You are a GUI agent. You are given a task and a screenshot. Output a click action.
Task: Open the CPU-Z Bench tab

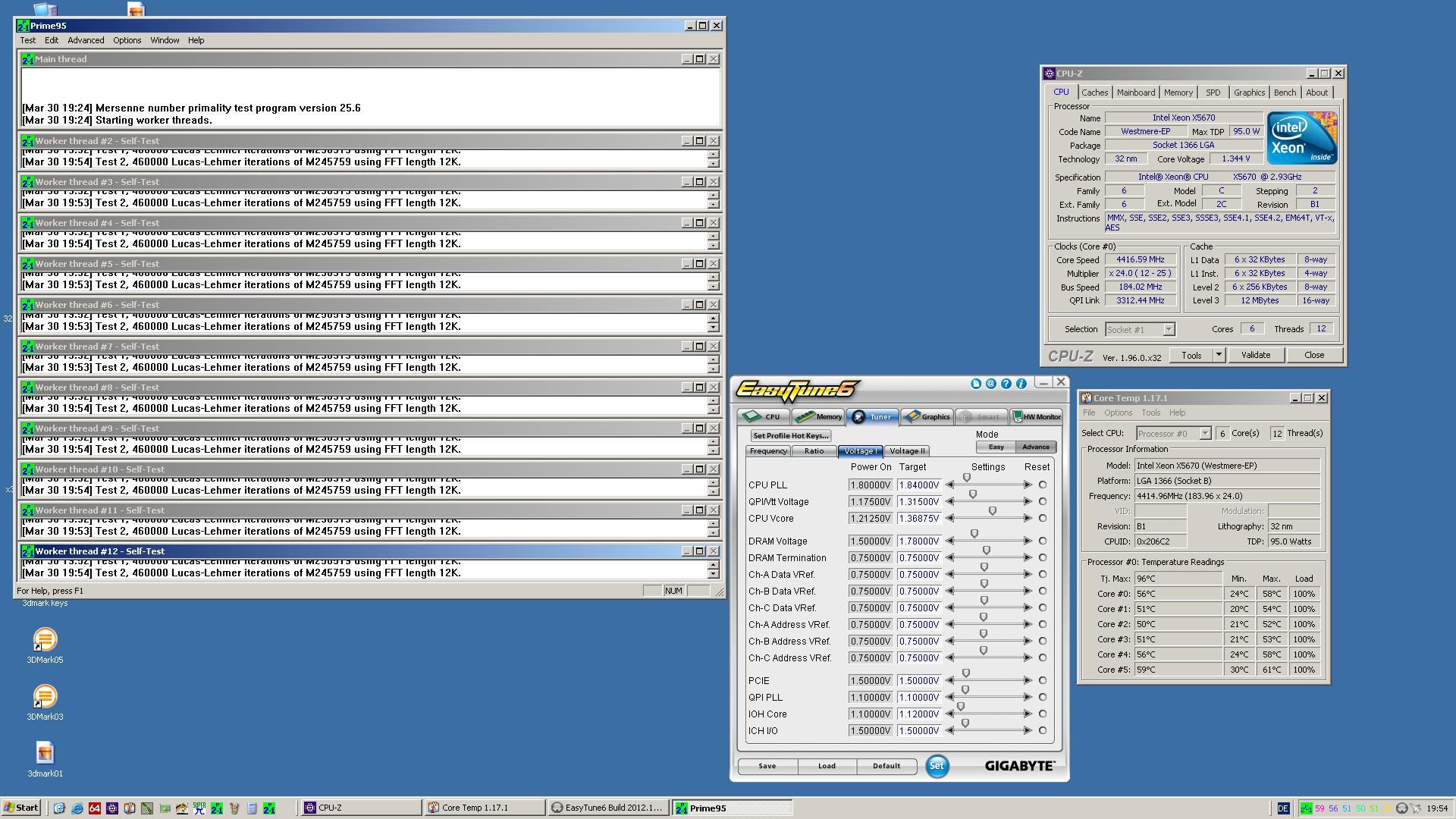1285,93
